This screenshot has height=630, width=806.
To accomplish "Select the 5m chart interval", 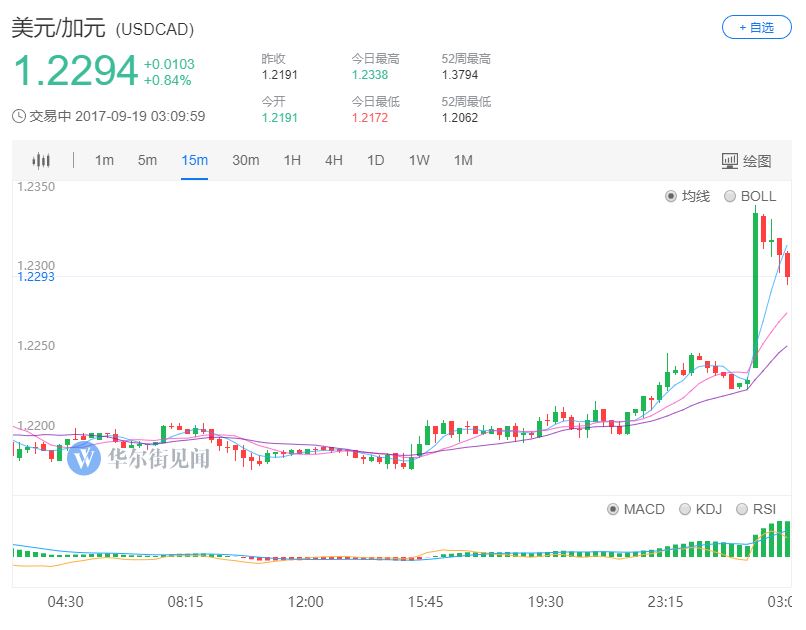I will pyautogui.click(x=147, y=161).
